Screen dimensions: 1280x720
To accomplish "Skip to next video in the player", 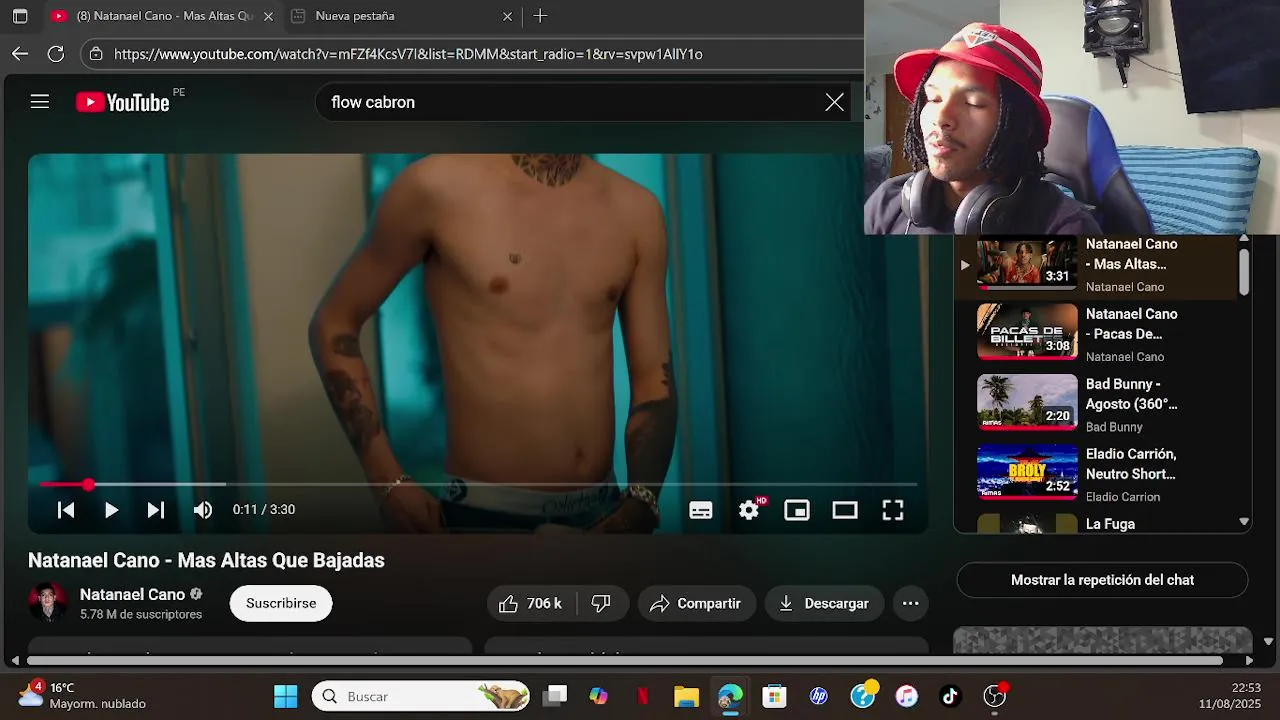I will (x=156, y=510).
